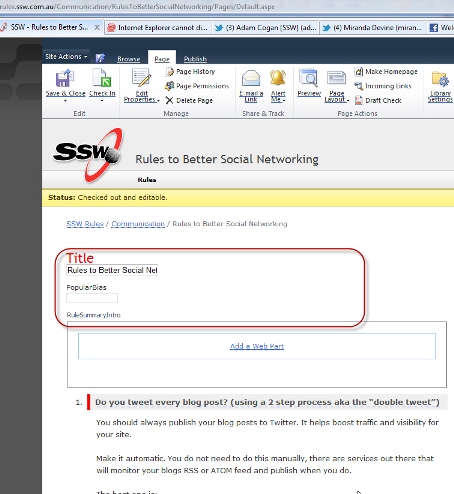The width and height of the screenshot is (454, 494).
Task: Click the PopularBias input box
Action: pos(92,298)
